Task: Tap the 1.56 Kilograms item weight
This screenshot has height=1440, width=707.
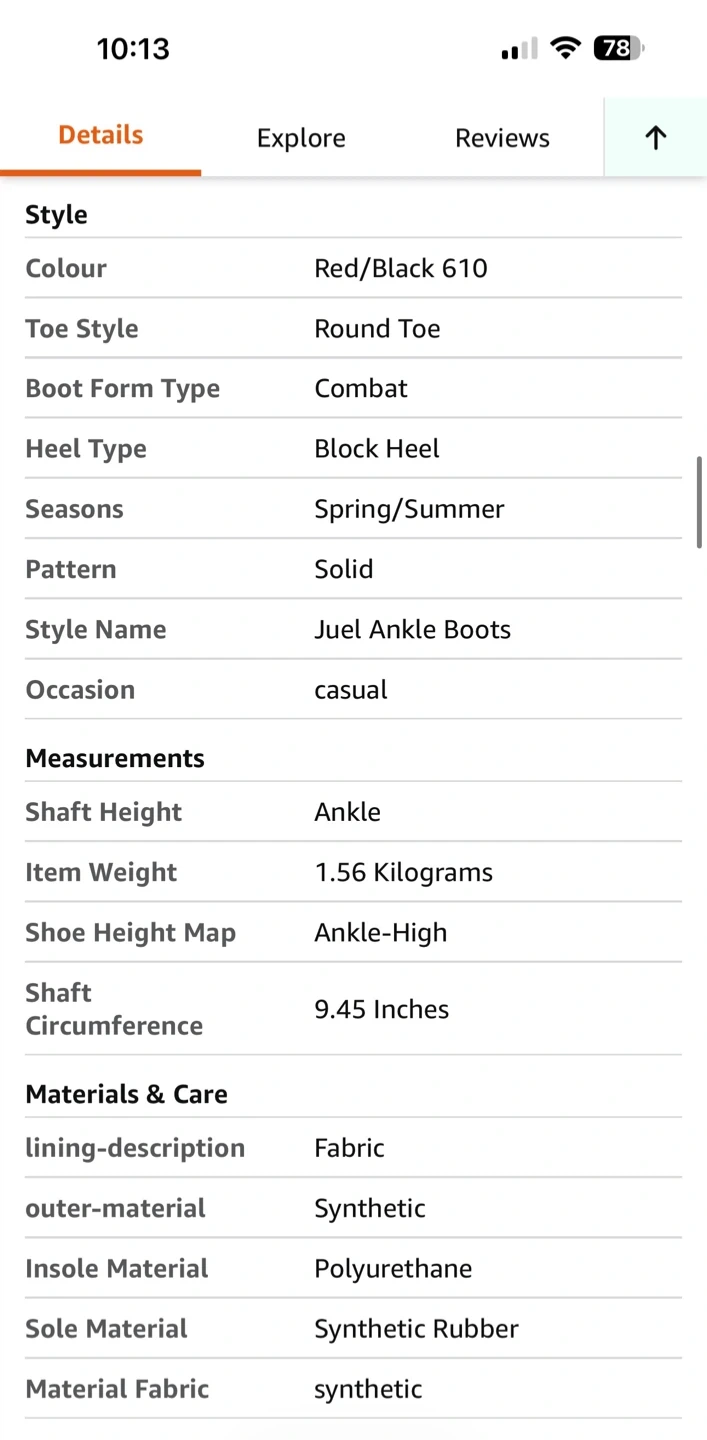Action: (x=404, y=872)
